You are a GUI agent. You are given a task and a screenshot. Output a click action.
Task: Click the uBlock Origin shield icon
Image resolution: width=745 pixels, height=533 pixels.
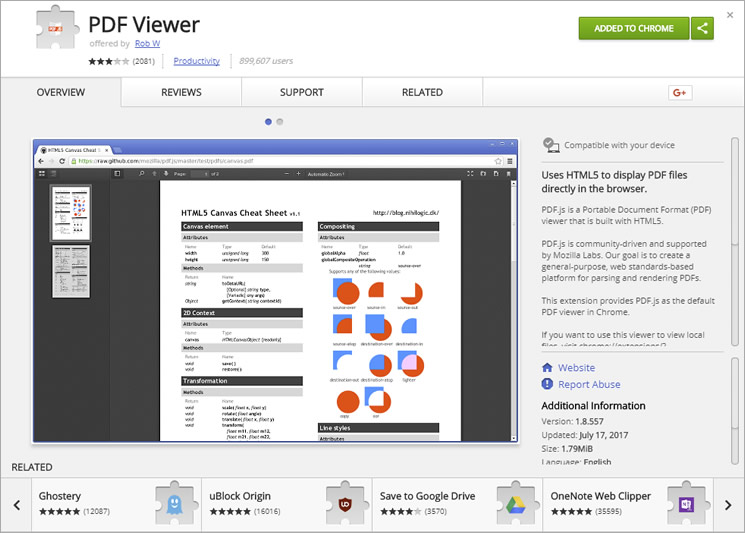(x=345, y=503)
